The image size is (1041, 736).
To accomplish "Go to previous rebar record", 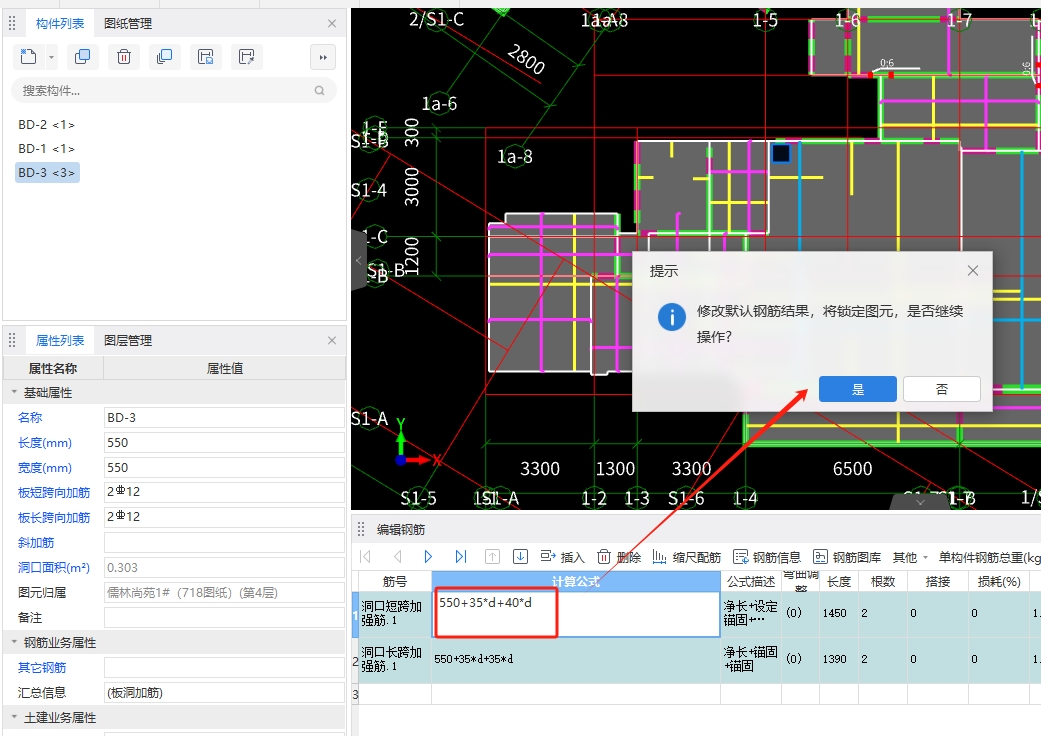I will coord(398,557).
